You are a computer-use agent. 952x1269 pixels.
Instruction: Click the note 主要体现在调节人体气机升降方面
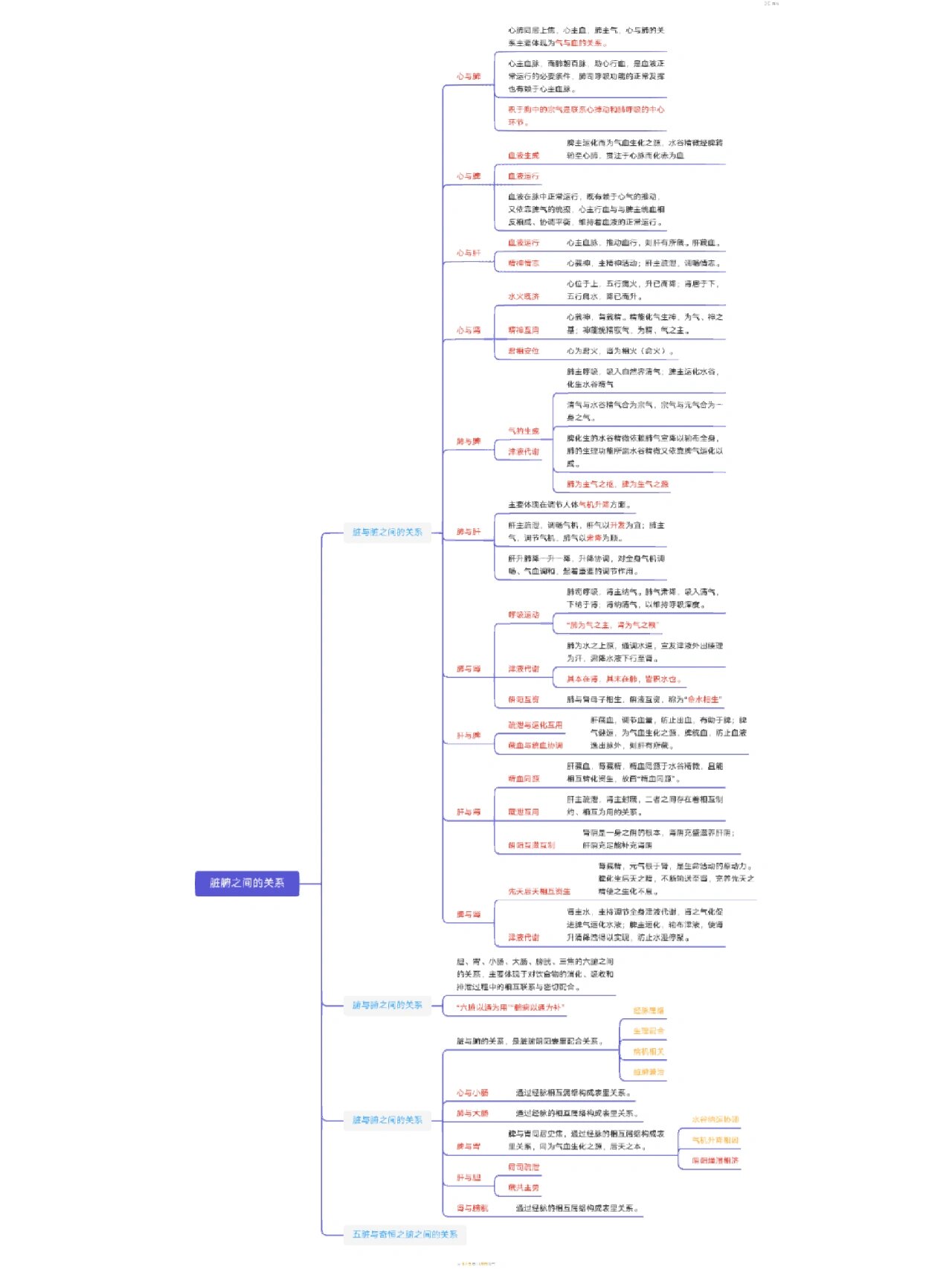(570, 505)
